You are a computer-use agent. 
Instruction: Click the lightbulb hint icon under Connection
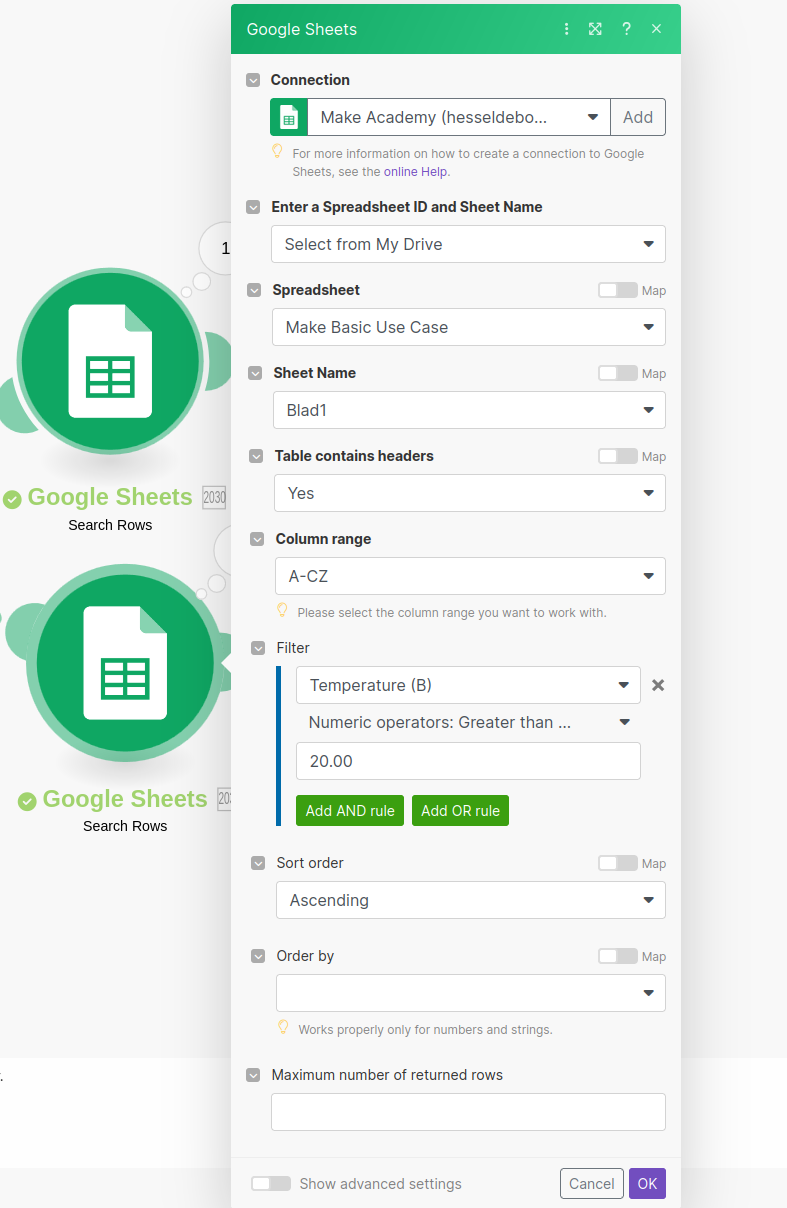pos(278,152)
